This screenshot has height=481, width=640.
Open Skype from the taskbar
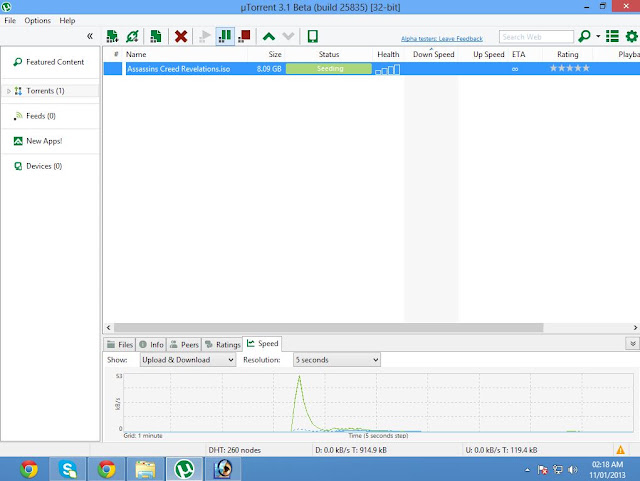(x=68, y=469)
